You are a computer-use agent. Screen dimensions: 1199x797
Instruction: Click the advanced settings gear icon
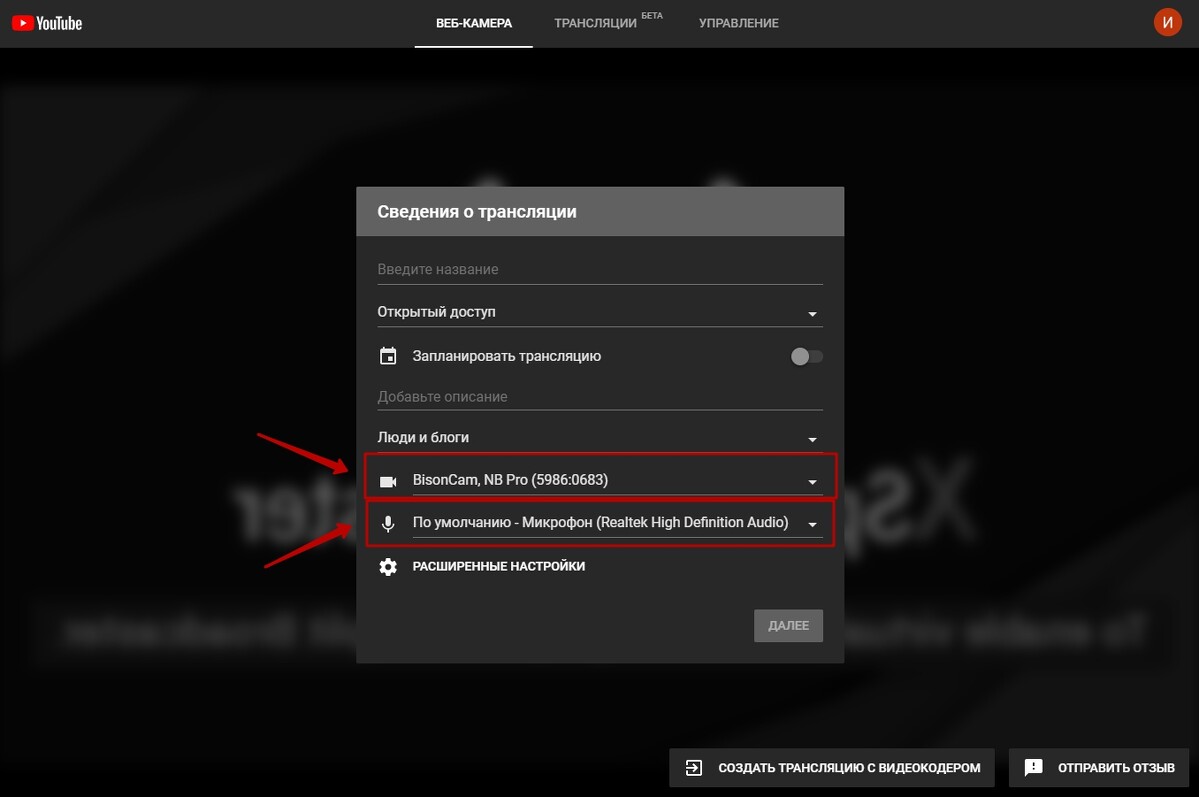pyautogui.click(x=388, y=567)
